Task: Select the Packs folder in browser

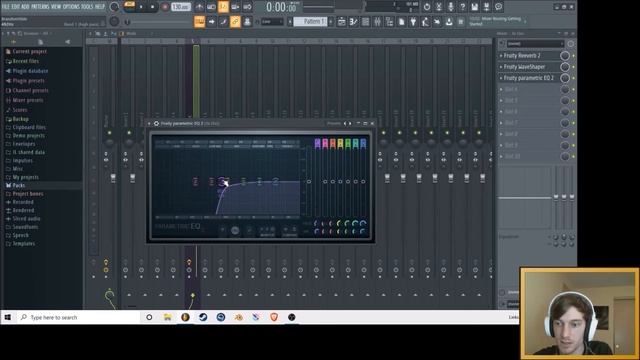Action: tap(16, 185)
